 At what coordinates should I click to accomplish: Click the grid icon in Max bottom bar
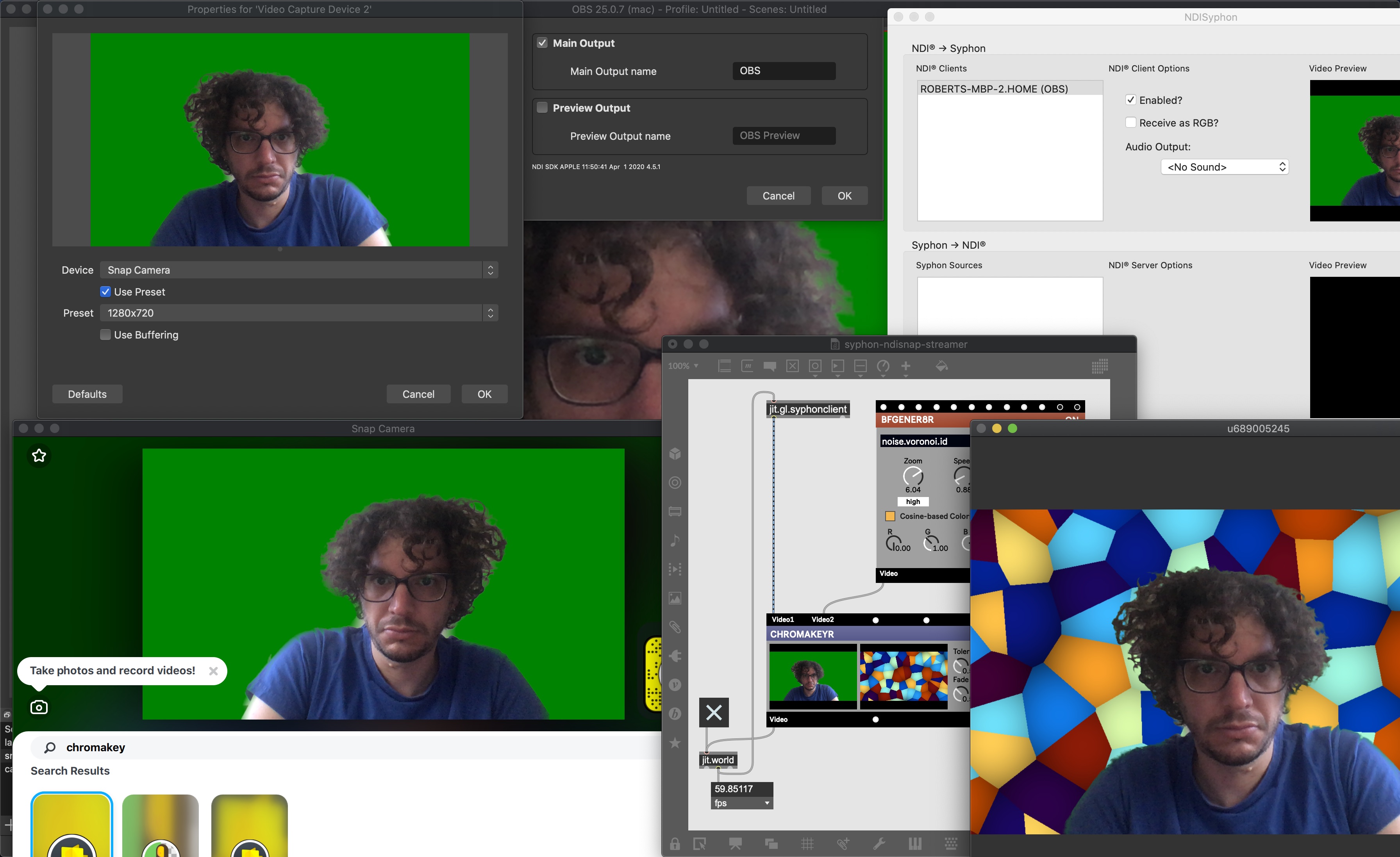pyautogui.click(x=807, y=843)
